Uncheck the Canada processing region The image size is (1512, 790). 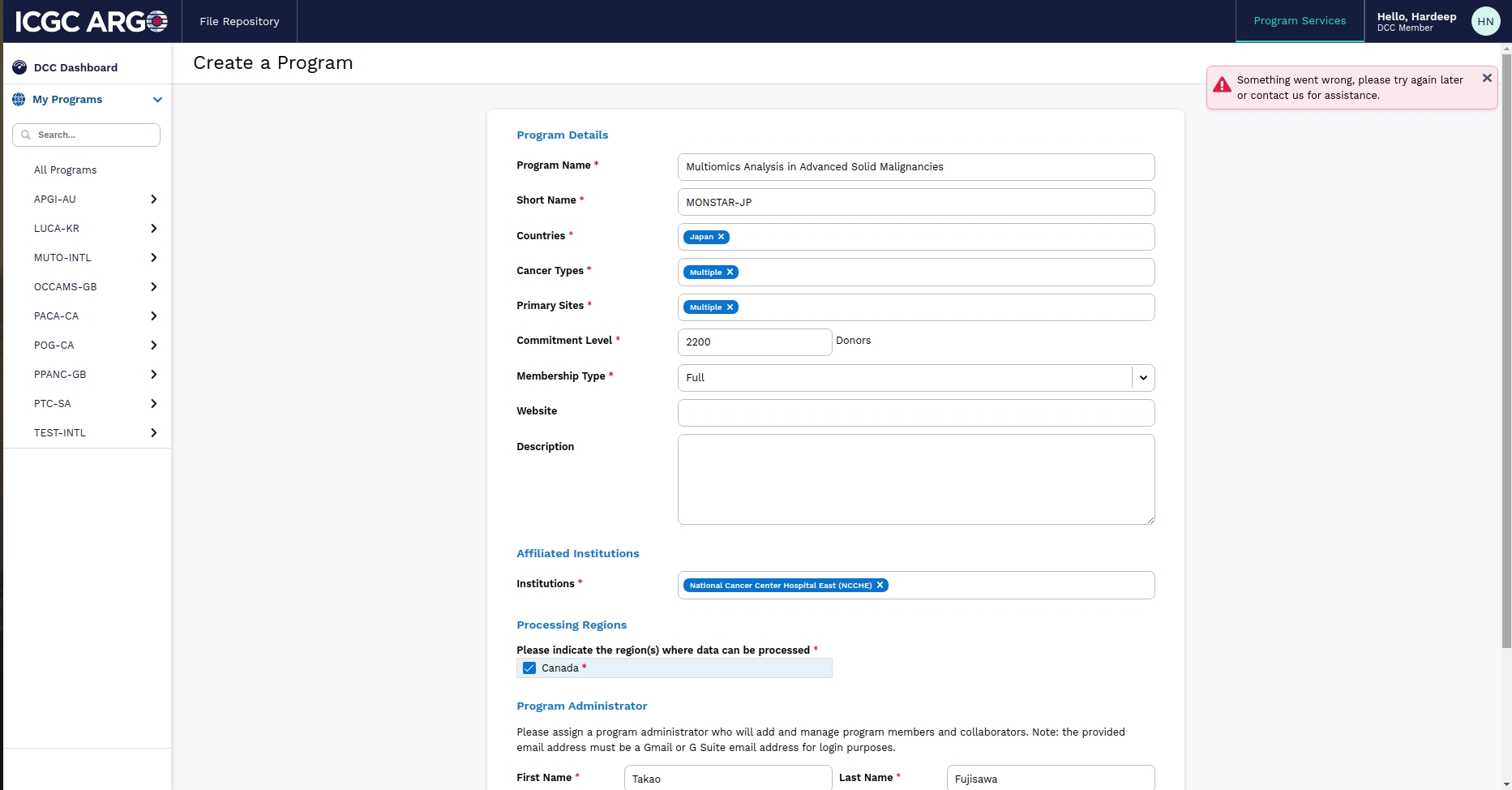(529, 668)
